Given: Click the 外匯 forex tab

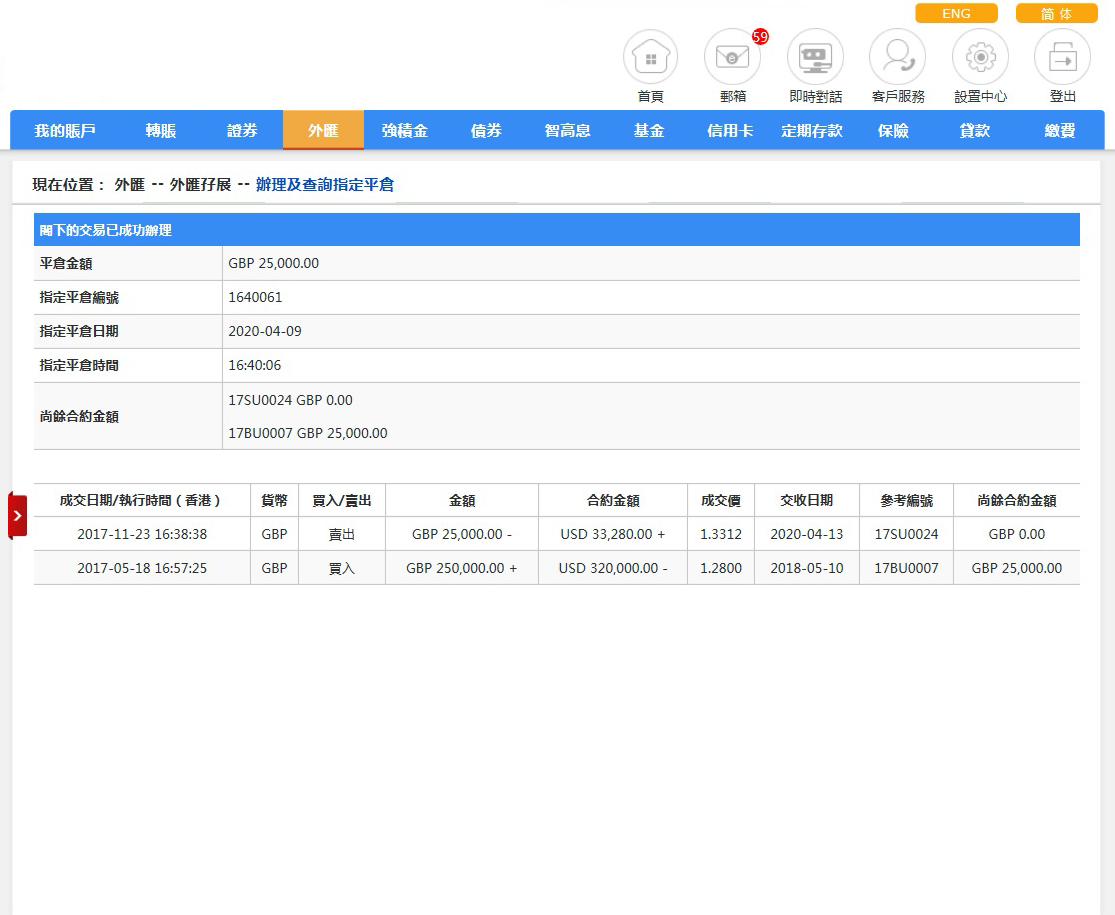Looking at the screenshot, I should click(x=323, y=131).
